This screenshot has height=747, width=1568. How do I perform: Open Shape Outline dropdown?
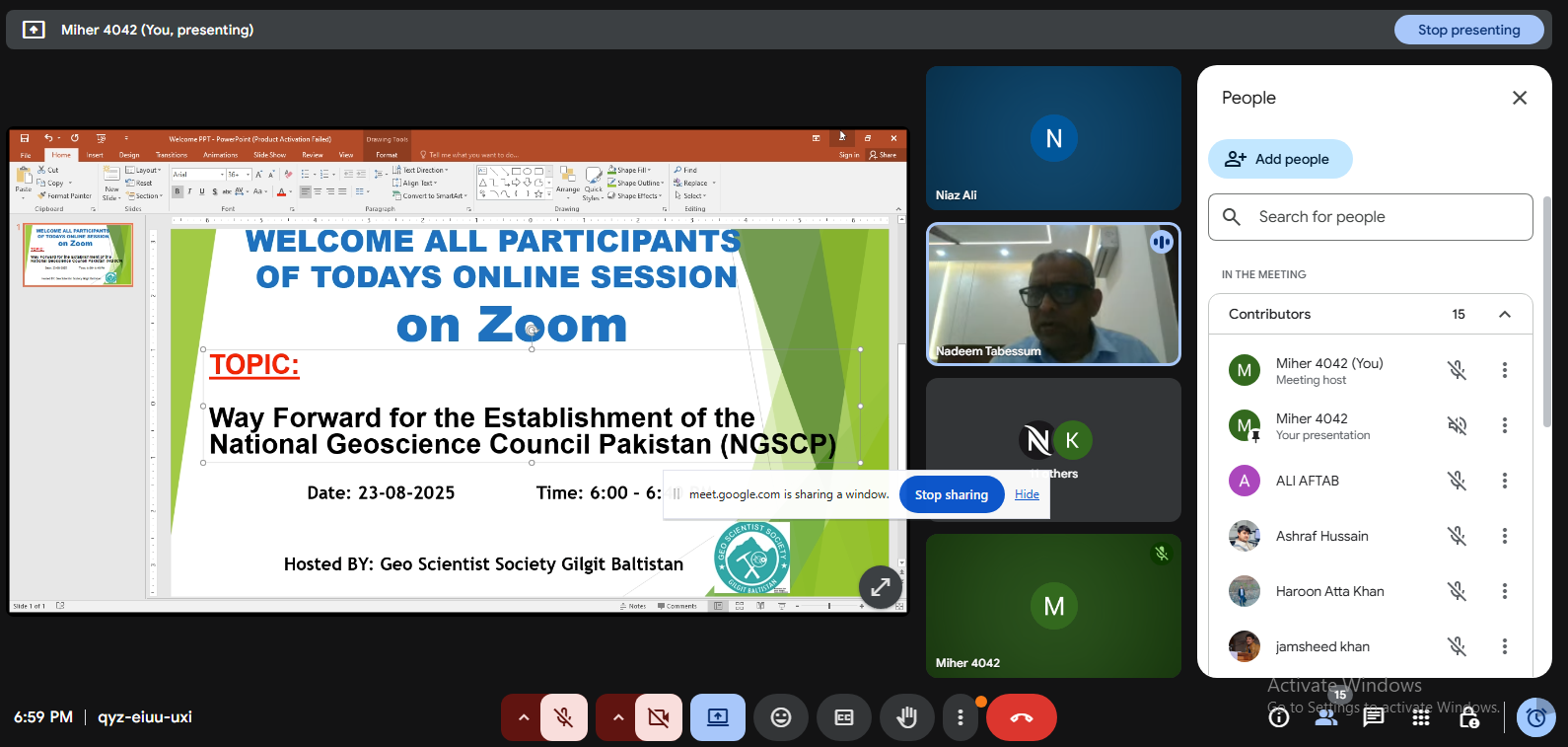635,183
